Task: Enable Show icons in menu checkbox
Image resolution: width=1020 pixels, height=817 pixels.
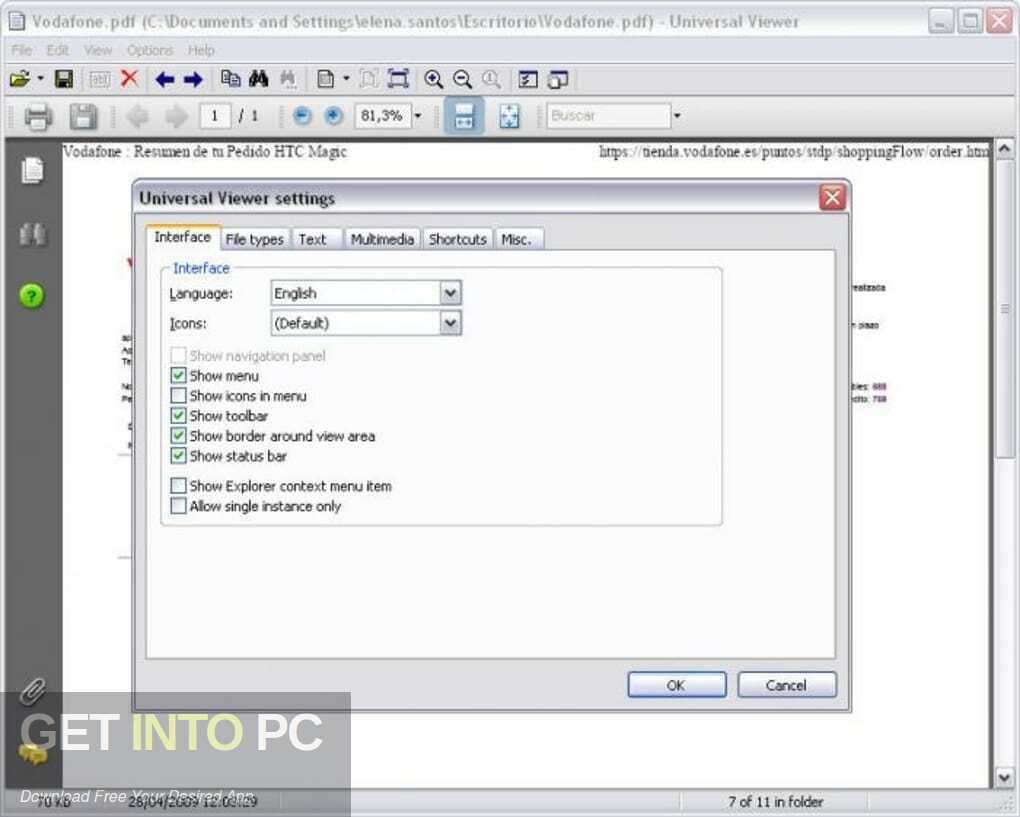Action: click(178, 395)
